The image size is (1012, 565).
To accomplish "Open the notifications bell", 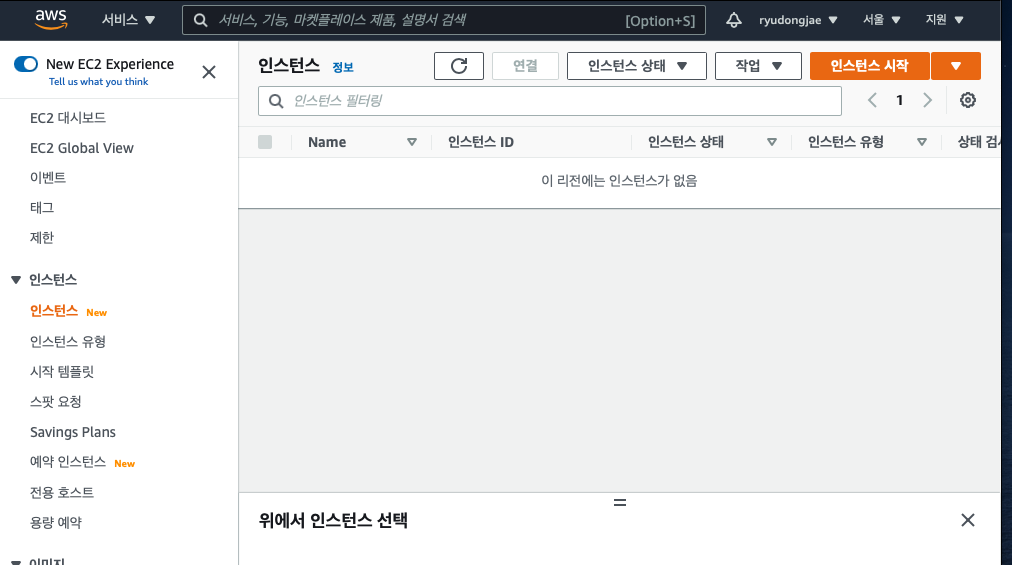I will [733, 20].
